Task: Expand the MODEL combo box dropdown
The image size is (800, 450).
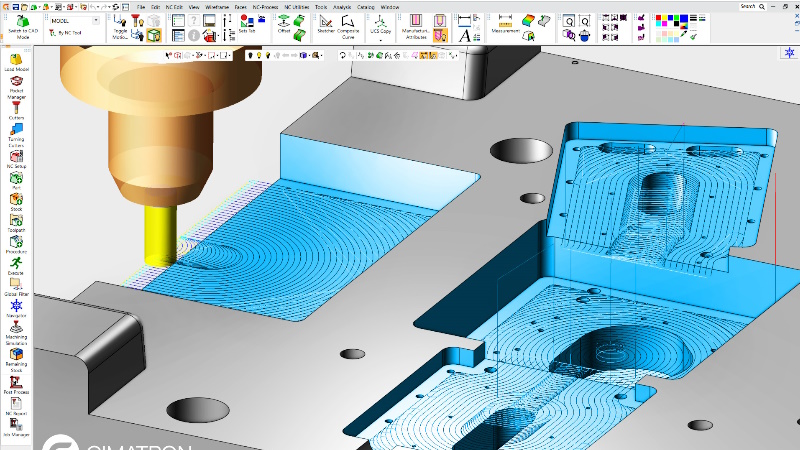Action: pos(96,20)
